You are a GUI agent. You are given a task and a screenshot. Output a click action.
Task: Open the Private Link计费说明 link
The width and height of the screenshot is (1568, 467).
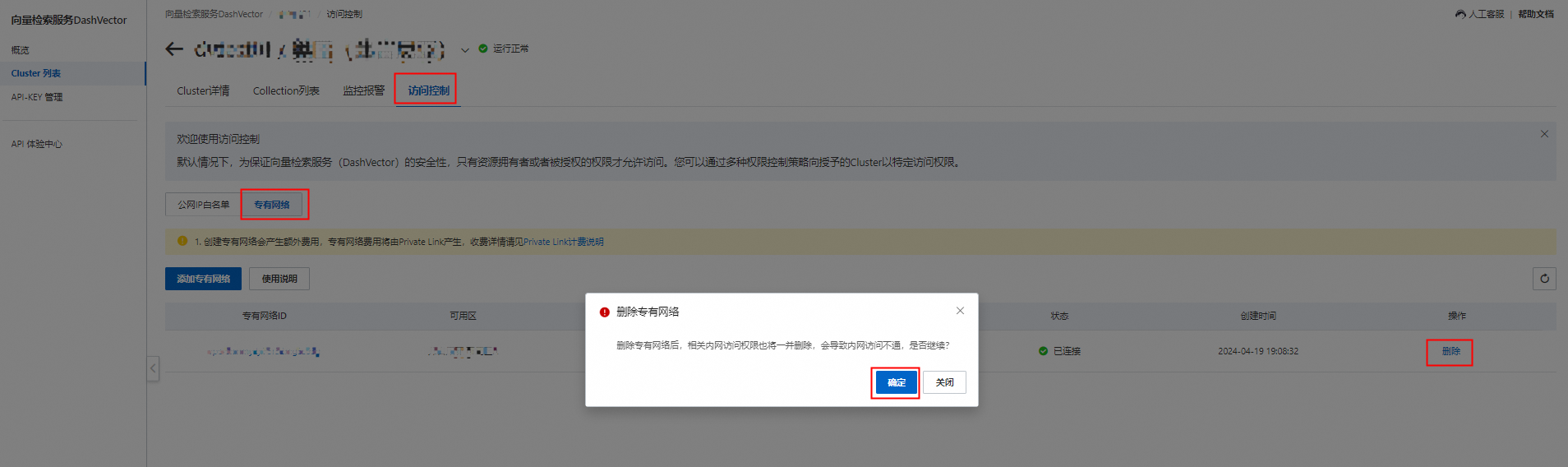tap(564, 242)
